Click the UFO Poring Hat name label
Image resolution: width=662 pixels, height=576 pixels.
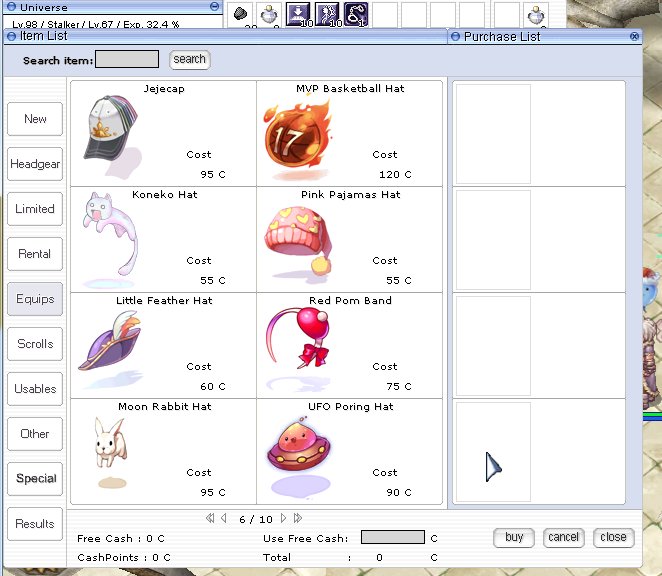(x=351, y=407)
